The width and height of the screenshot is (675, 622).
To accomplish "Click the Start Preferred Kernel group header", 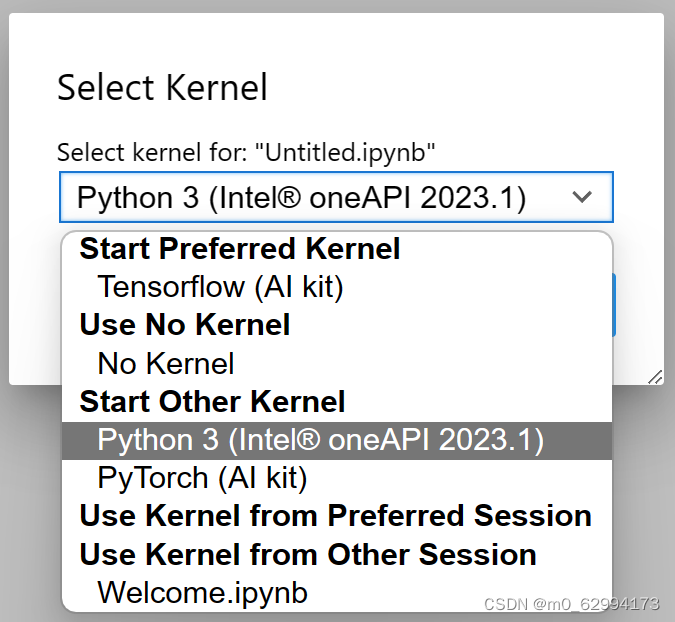I will (240, 249).
